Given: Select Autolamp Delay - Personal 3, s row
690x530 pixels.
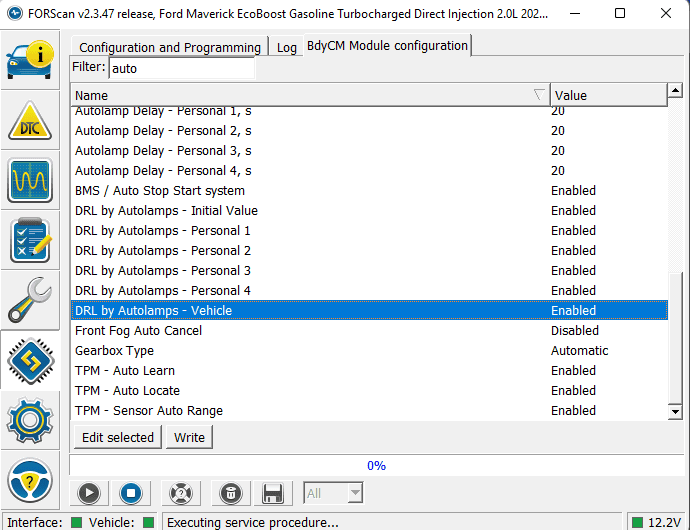Looking at the screenshot, I should click(369, 151).
